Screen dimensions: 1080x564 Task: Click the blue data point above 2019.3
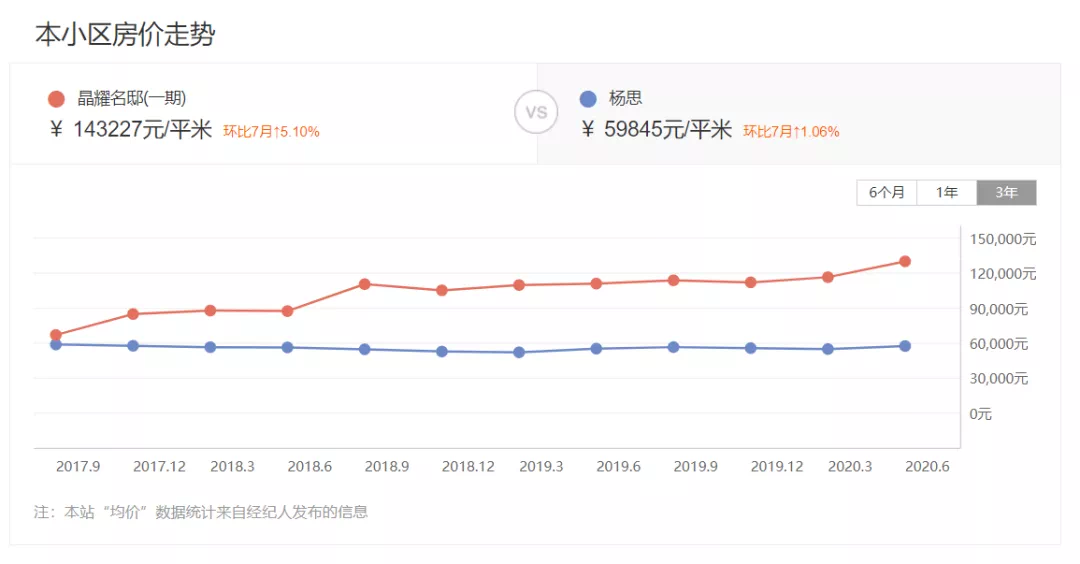click(x=519, y=352)
